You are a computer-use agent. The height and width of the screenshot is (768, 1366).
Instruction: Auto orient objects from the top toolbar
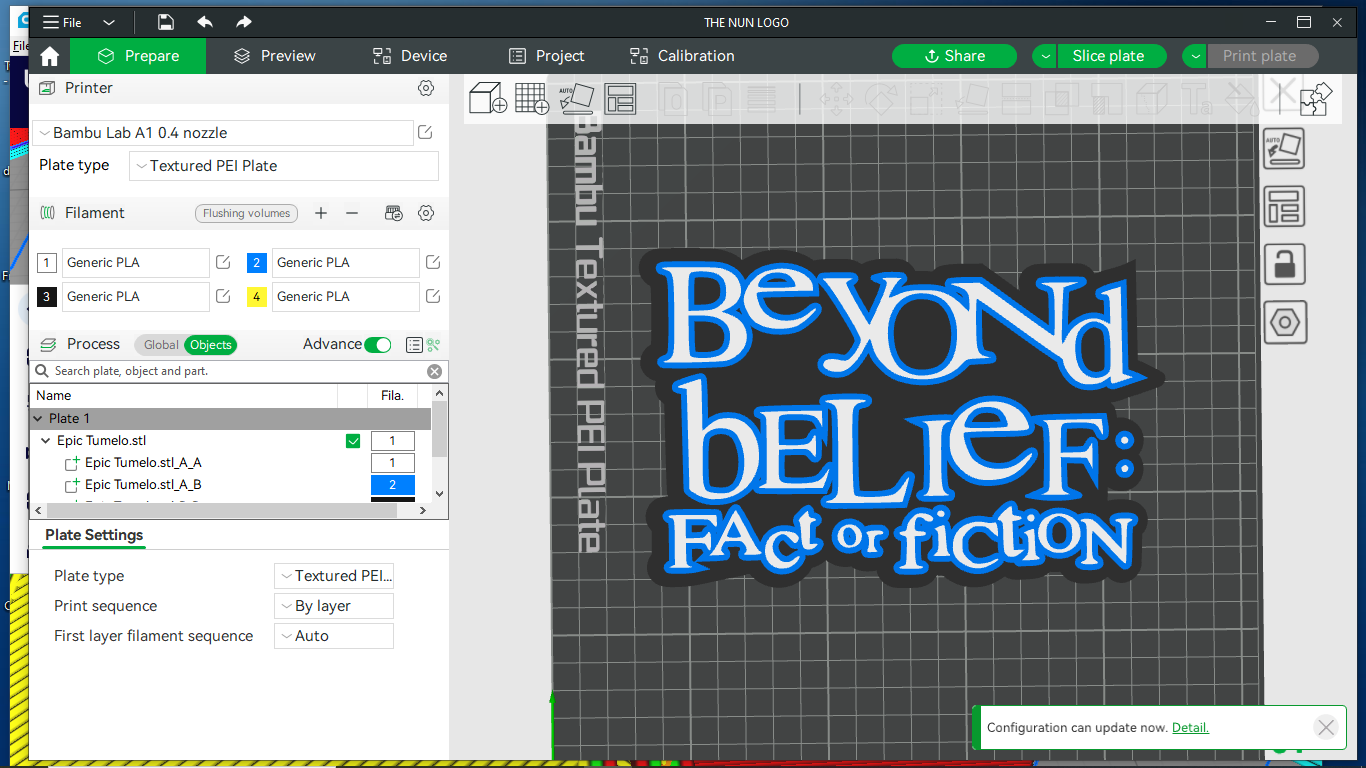(576, 99)
